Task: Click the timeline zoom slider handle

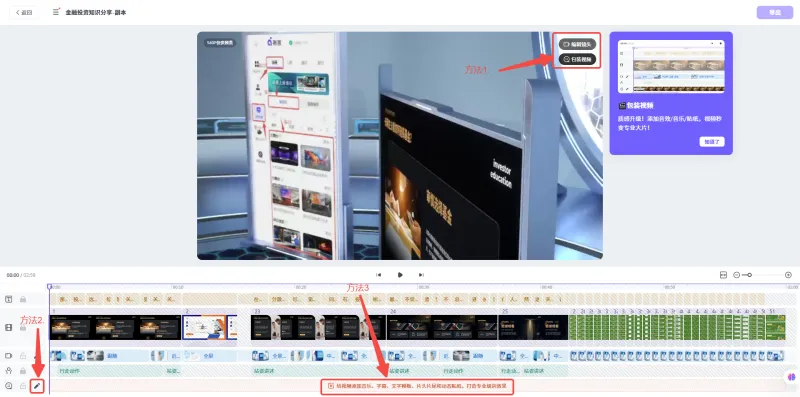Action: 749,275
